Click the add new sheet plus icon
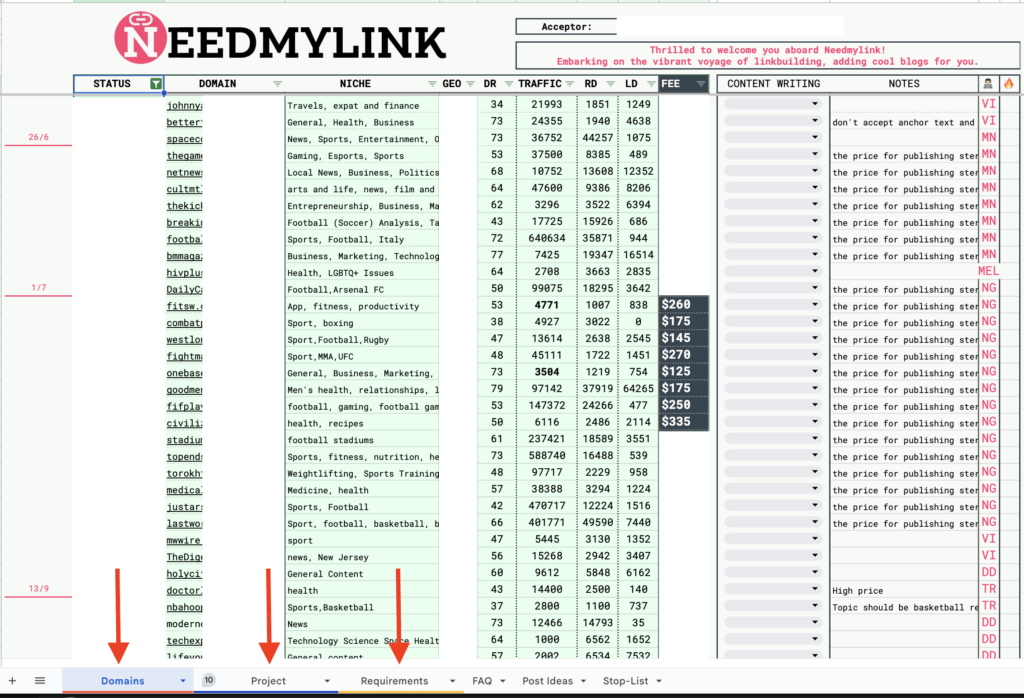Screen dimensions: 1024x698 (x=13, y=681)
